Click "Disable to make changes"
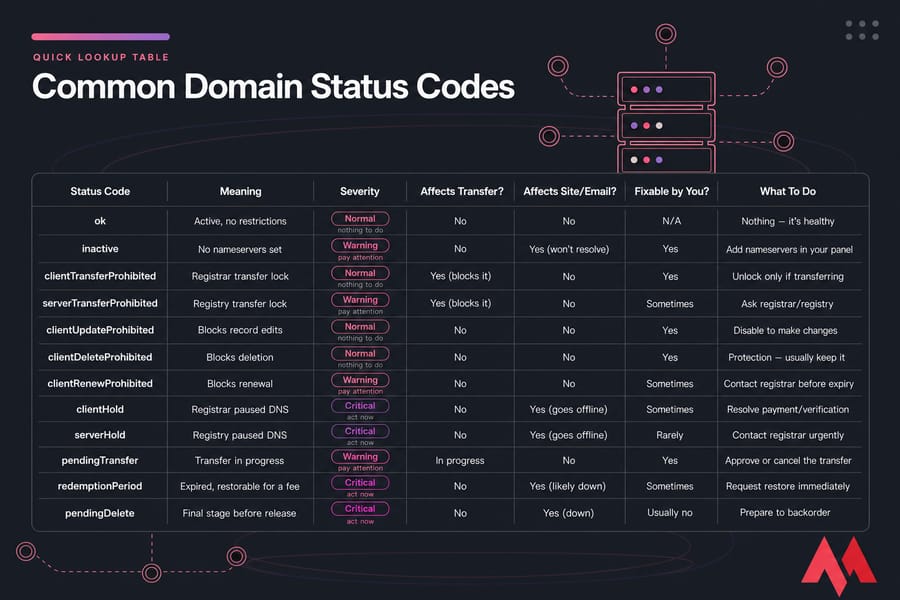Viewport: 900px width, 600px height. 785,330
